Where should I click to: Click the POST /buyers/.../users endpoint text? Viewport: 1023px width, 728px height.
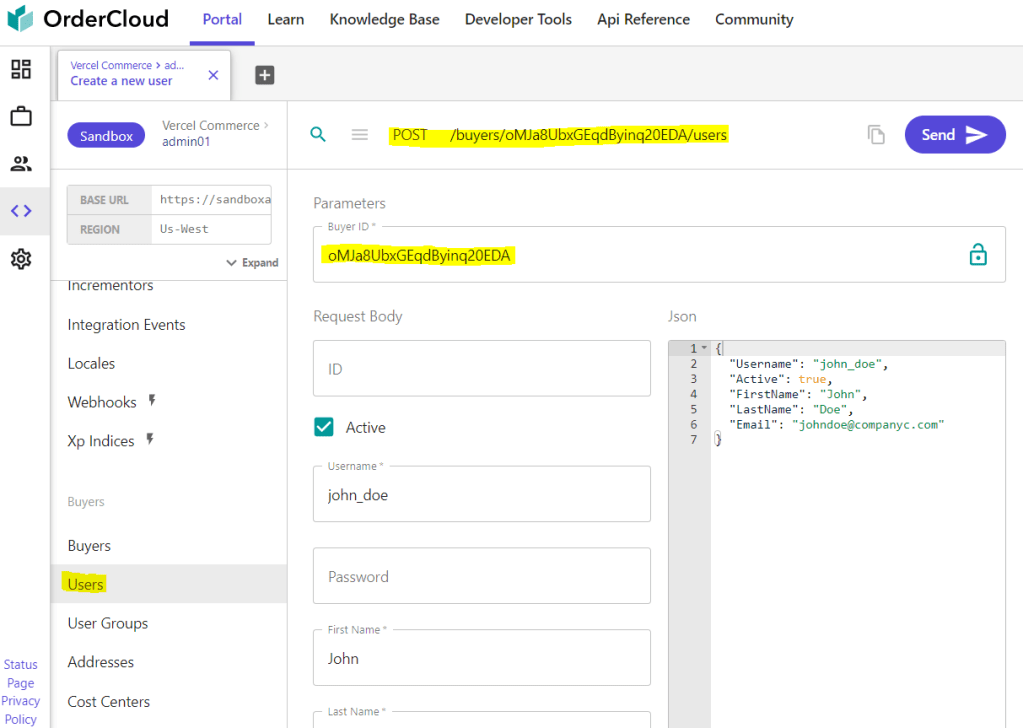tap(559, 135)
